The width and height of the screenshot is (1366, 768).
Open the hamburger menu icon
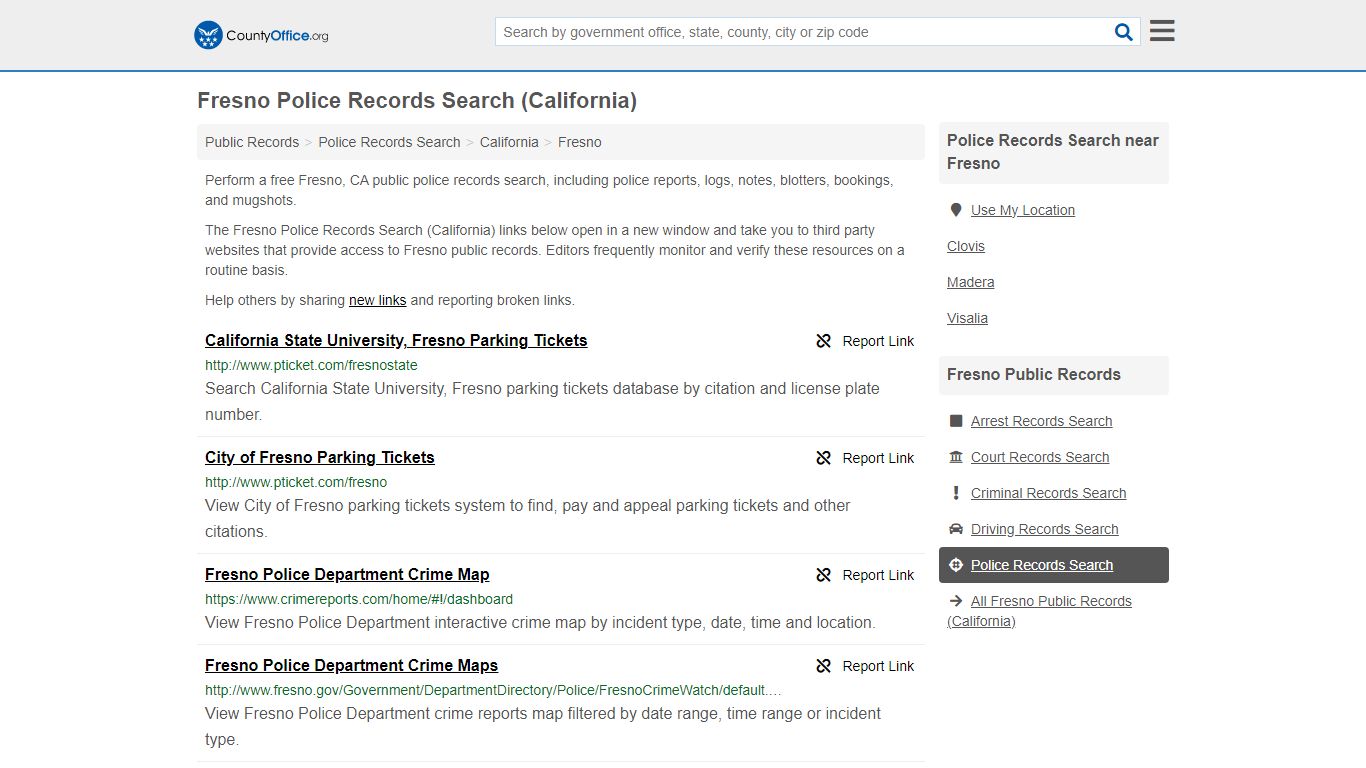1162,31
